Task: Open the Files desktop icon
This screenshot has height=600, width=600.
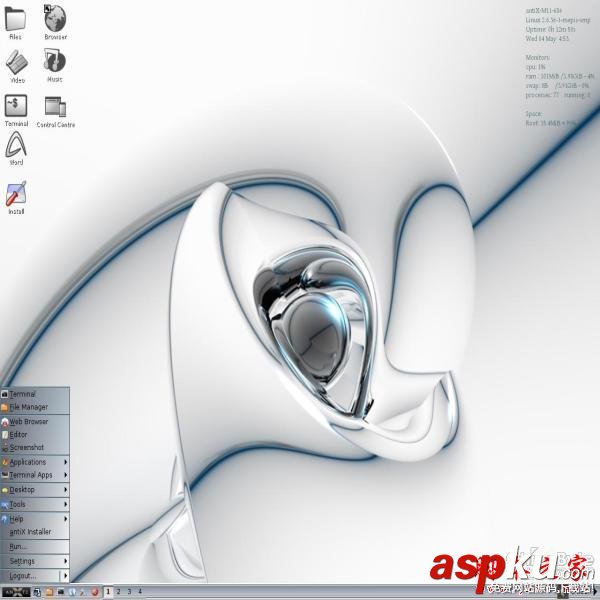Action: click(15, 22)
